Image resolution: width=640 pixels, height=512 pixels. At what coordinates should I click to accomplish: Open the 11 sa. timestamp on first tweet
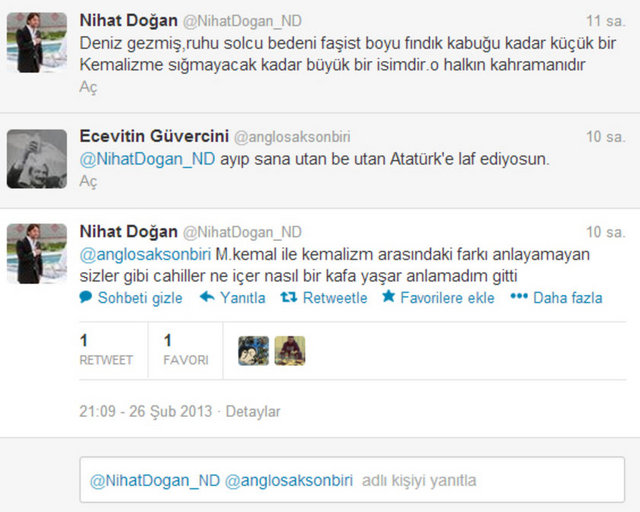pos(606,21)
